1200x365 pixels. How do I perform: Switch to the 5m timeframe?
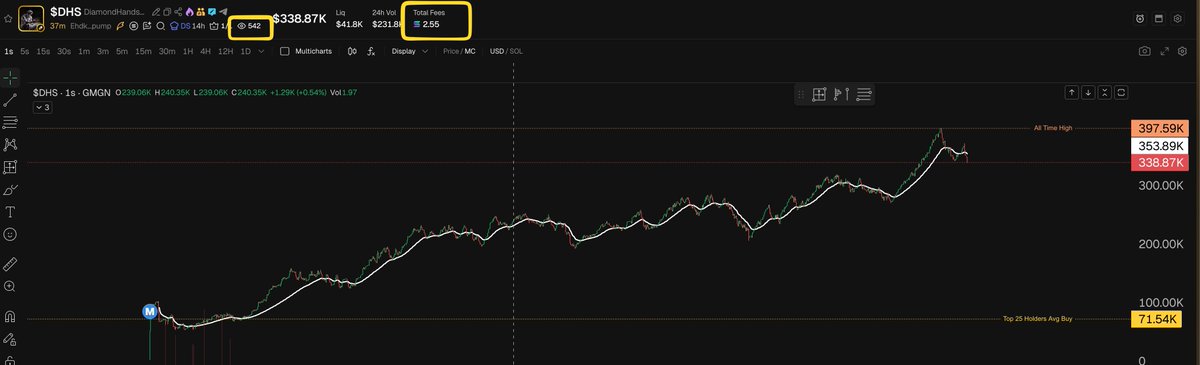click(x=122, y=51)
